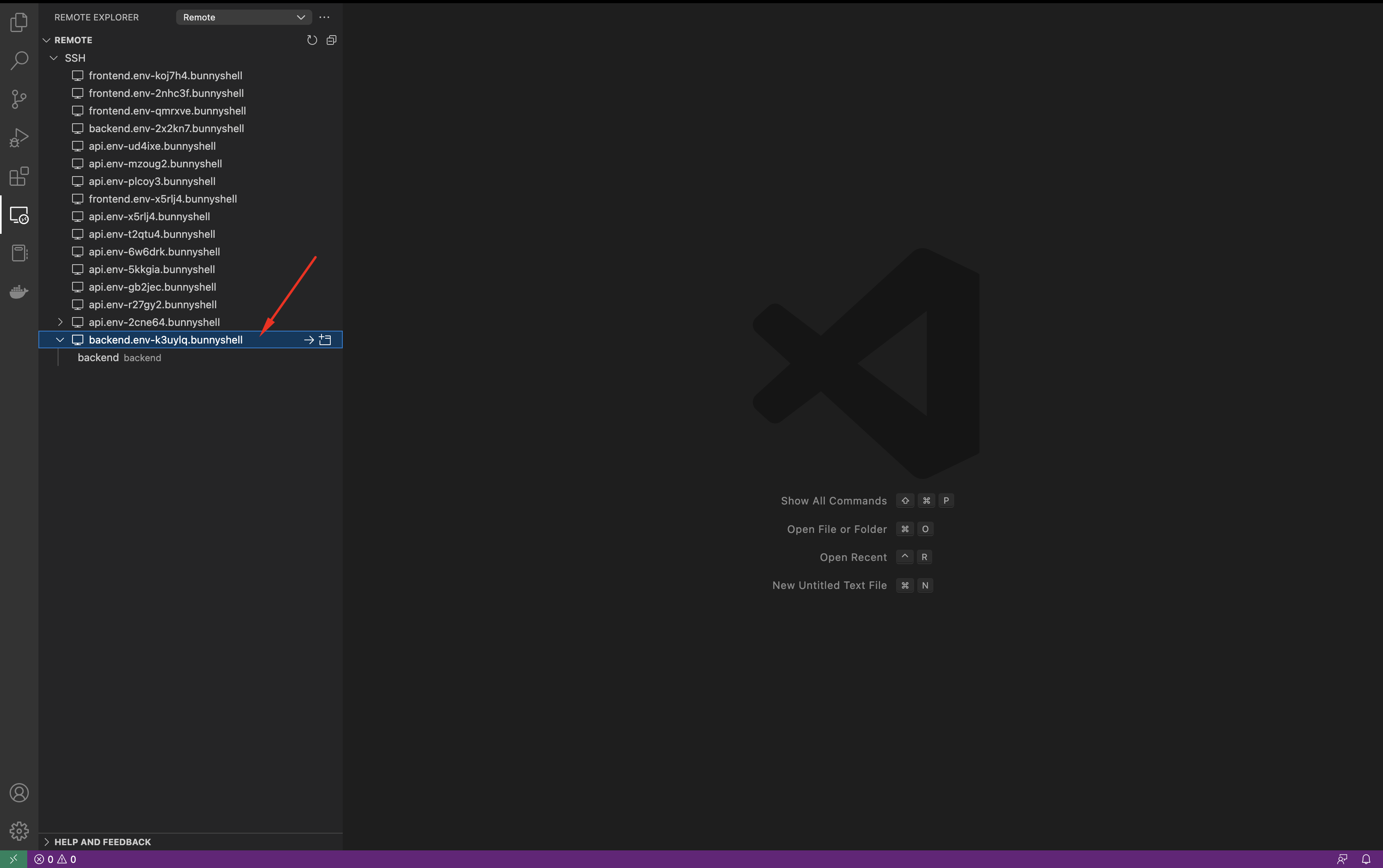Expand api.env-2cne64.bunnyshell host
Viewport: 1383px width, 868px height.
click(60, 322)
